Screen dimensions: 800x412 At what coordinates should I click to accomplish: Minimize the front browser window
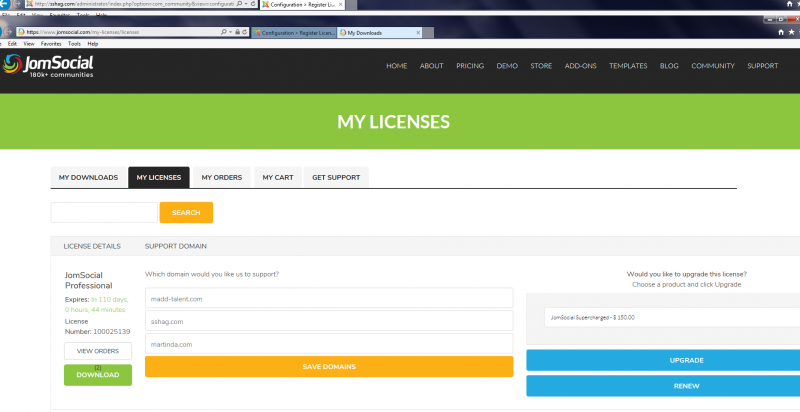point(770,19)
